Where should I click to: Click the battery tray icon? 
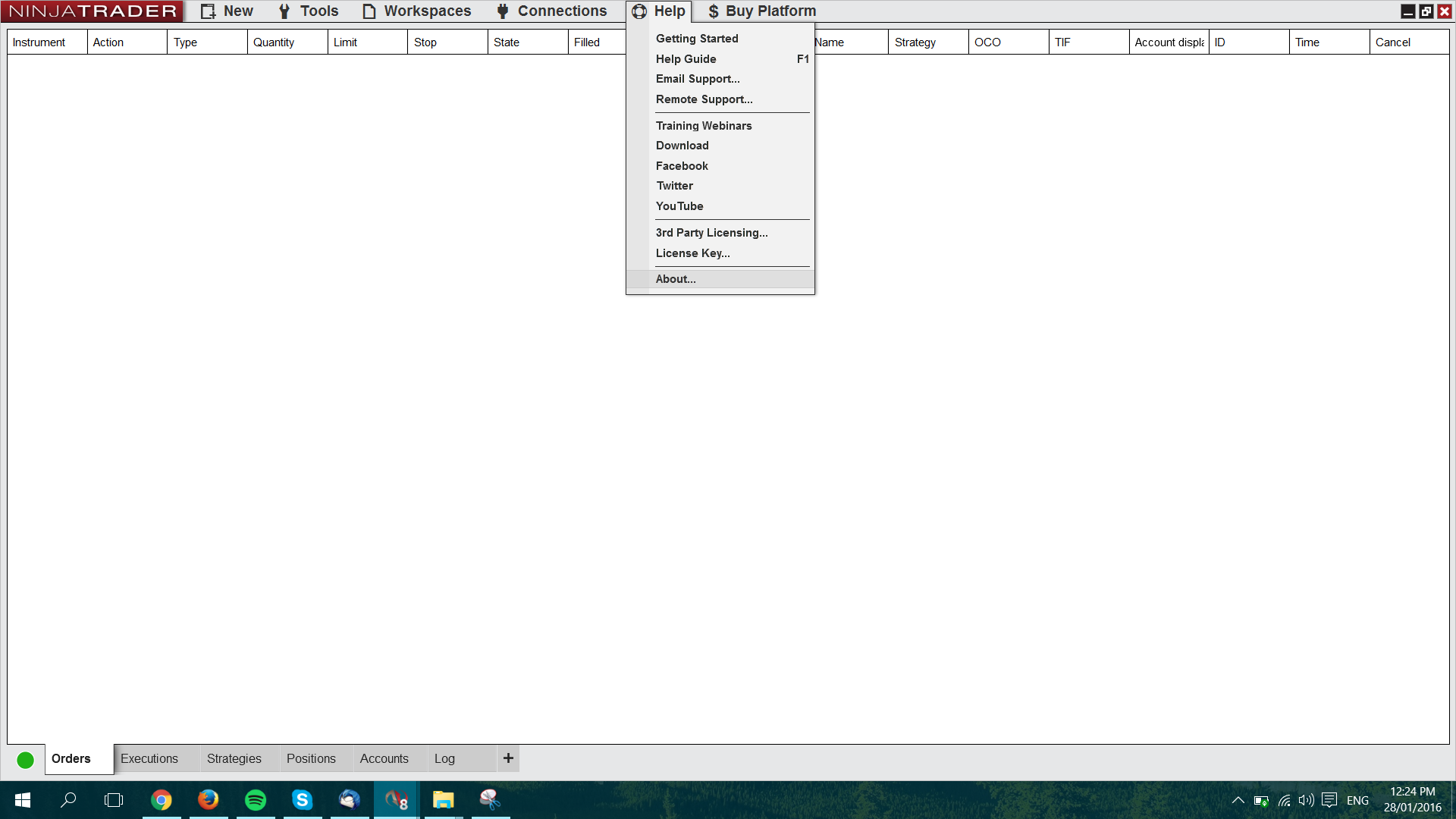[1261, 801]
